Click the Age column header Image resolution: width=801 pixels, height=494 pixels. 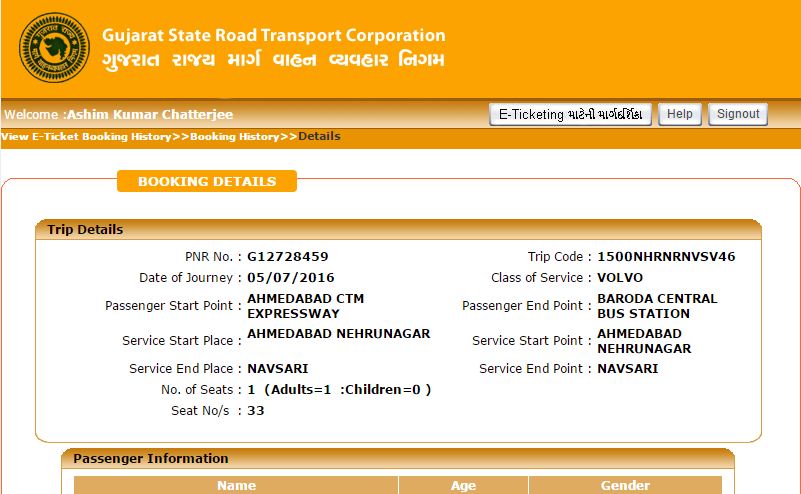tap(463, 485)
